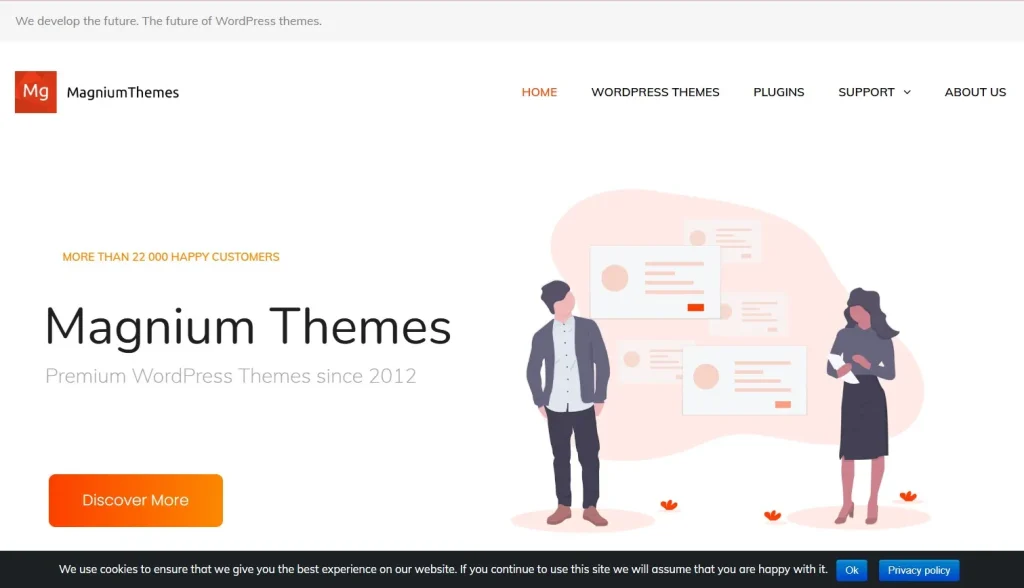Click the red Mg logo icon
This screenshot has width=1024, height=588.
[x=36, y=92]
